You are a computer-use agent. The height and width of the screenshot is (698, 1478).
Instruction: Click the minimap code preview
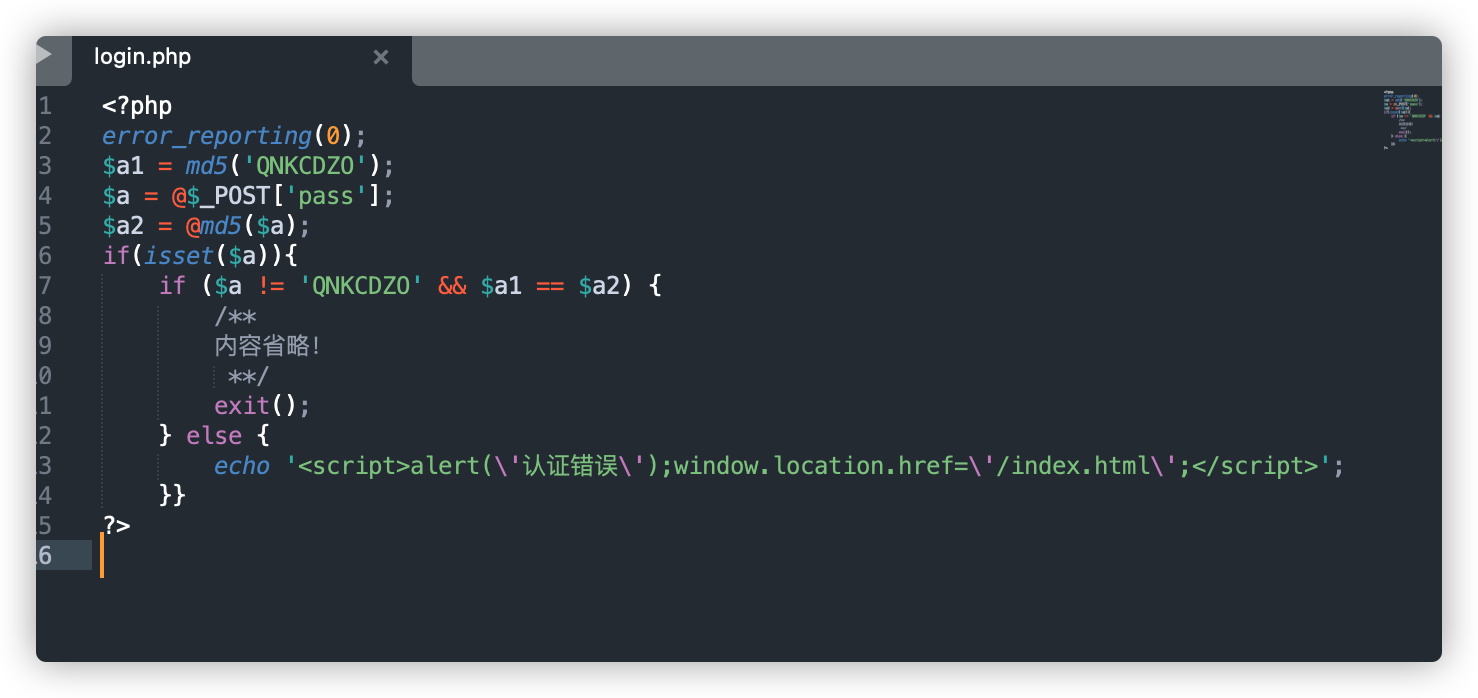[1410, 119]
